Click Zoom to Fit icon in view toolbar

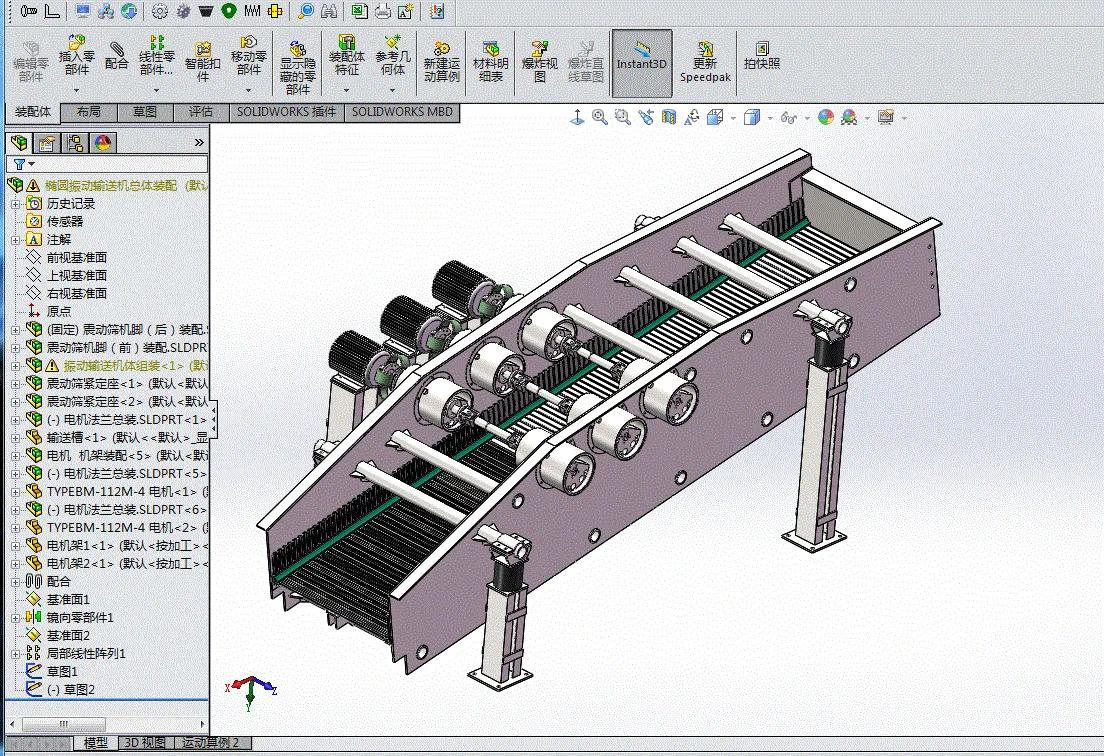(x=599, y=117)
